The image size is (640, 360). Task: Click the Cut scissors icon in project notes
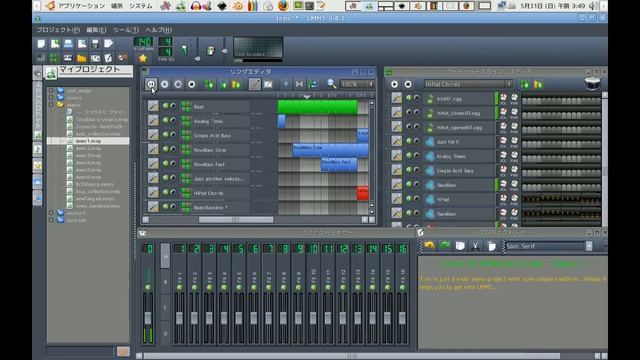(x=476, y=246)
